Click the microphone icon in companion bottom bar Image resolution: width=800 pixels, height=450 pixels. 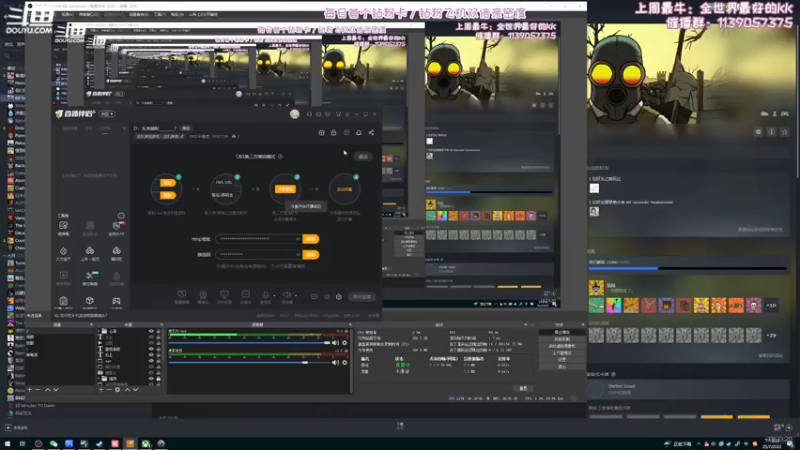click(265, 295)
